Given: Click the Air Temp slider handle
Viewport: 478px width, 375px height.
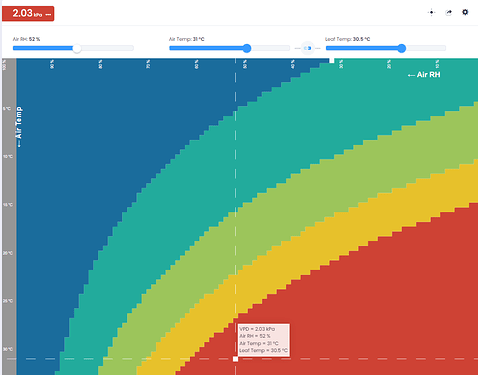Looking at the screenshot, I should (247, 48).
